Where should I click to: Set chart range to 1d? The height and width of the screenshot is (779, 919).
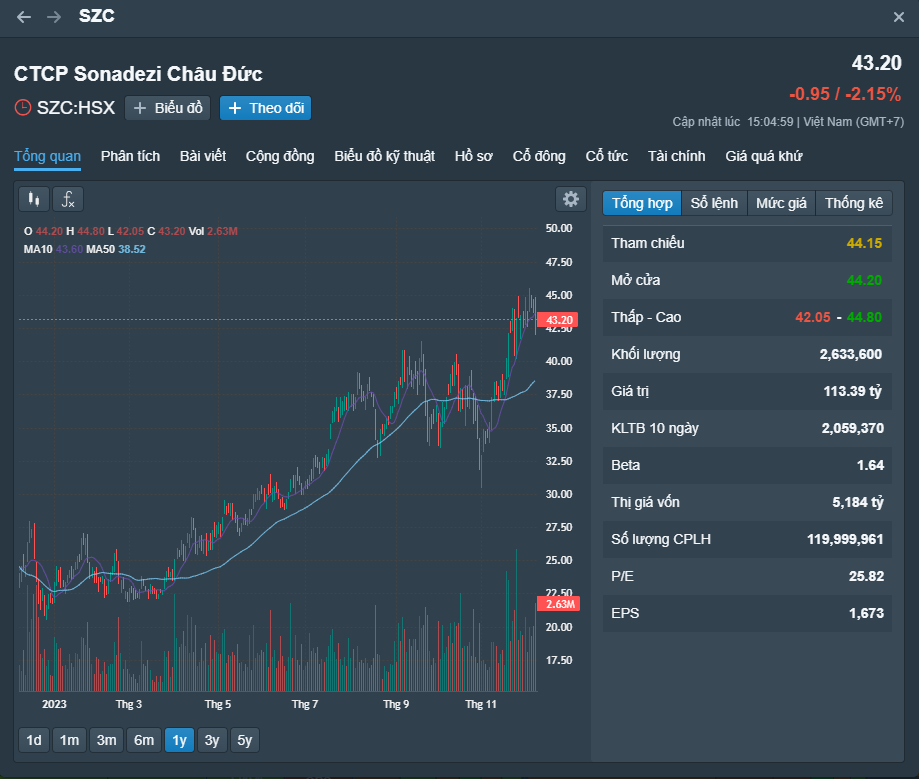tap(34, 740)
